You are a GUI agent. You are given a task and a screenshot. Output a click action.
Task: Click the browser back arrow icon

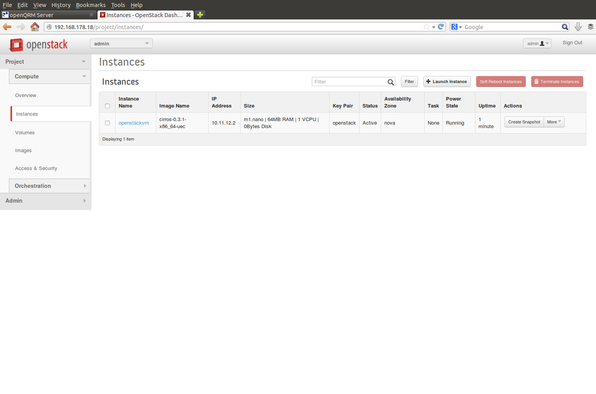(x=7, y=27)
